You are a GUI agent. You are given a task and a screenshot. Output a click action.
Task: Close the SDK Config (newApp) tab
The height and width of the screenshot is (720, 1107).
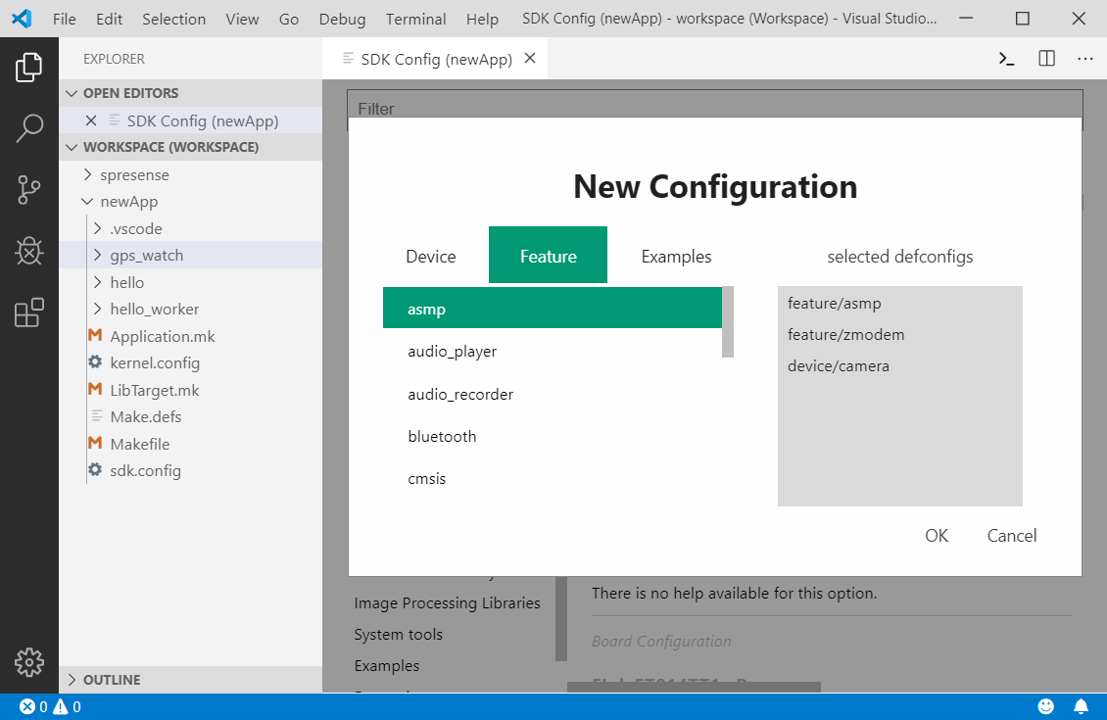(x=530, y=59)
